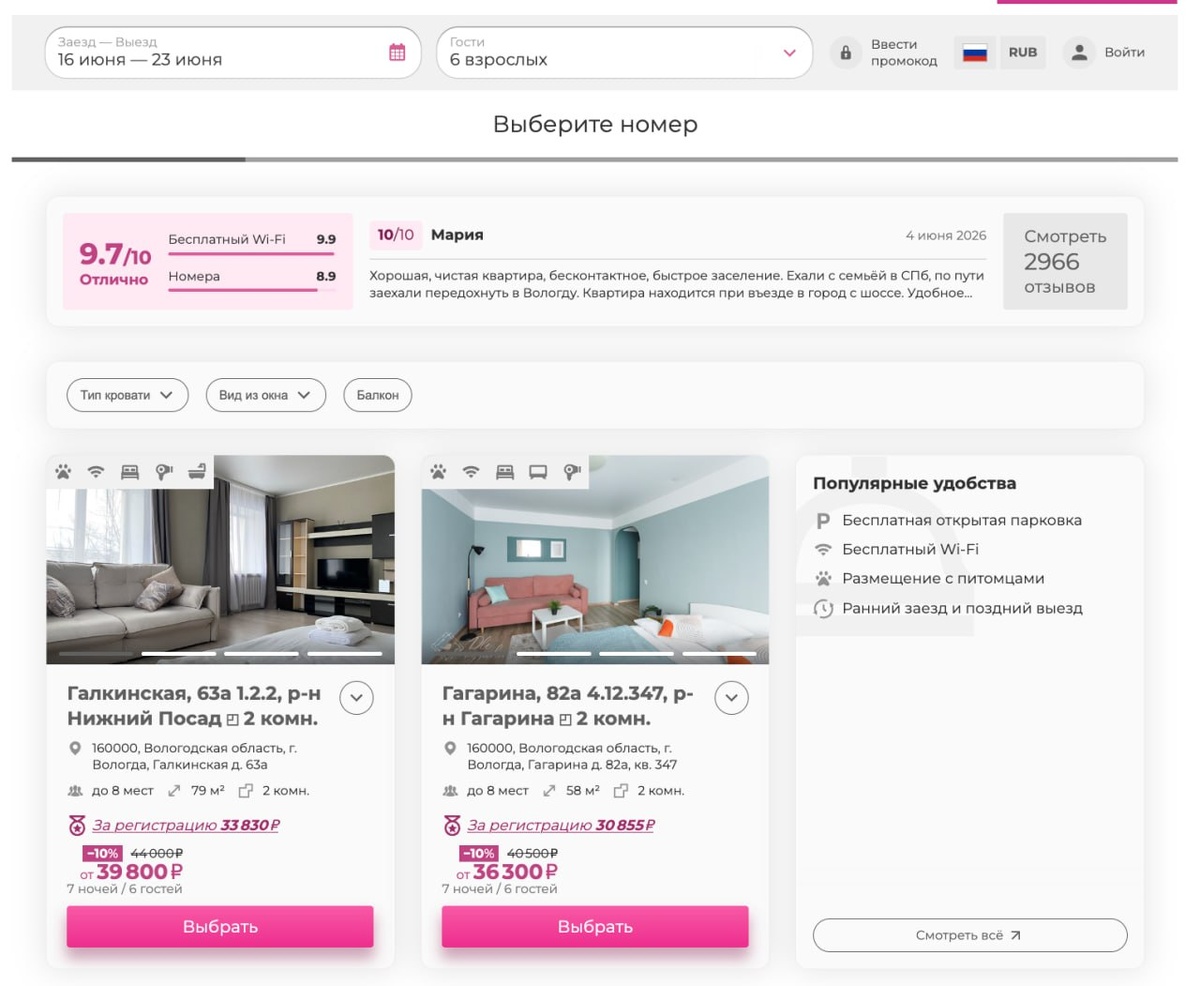Click the 39 800 ₽ price
The image size is (1200, 986).
click(139, 872)
